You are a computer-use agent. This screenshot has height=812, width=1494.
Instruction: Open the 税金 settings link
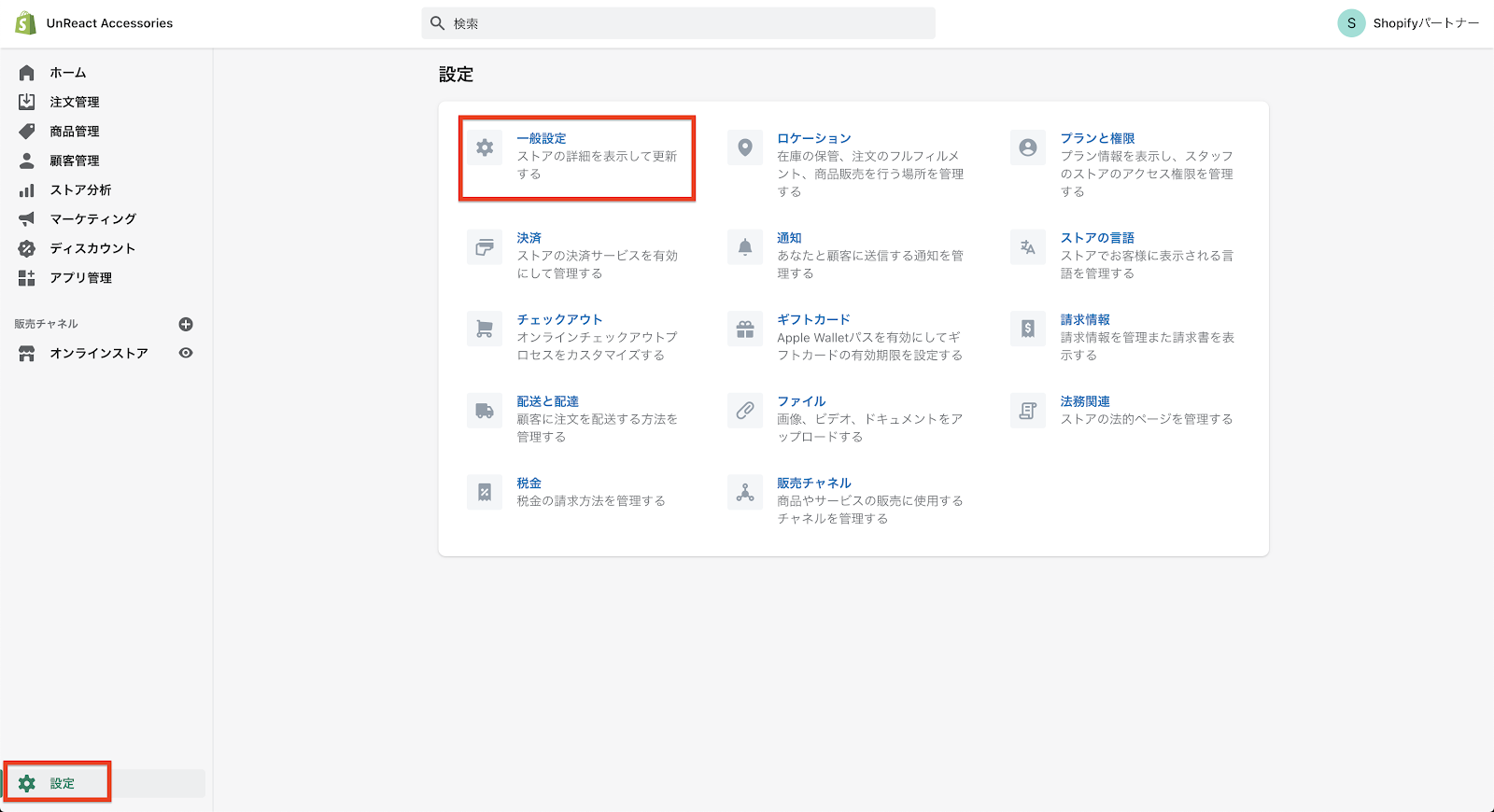click(x=529, y=483)
